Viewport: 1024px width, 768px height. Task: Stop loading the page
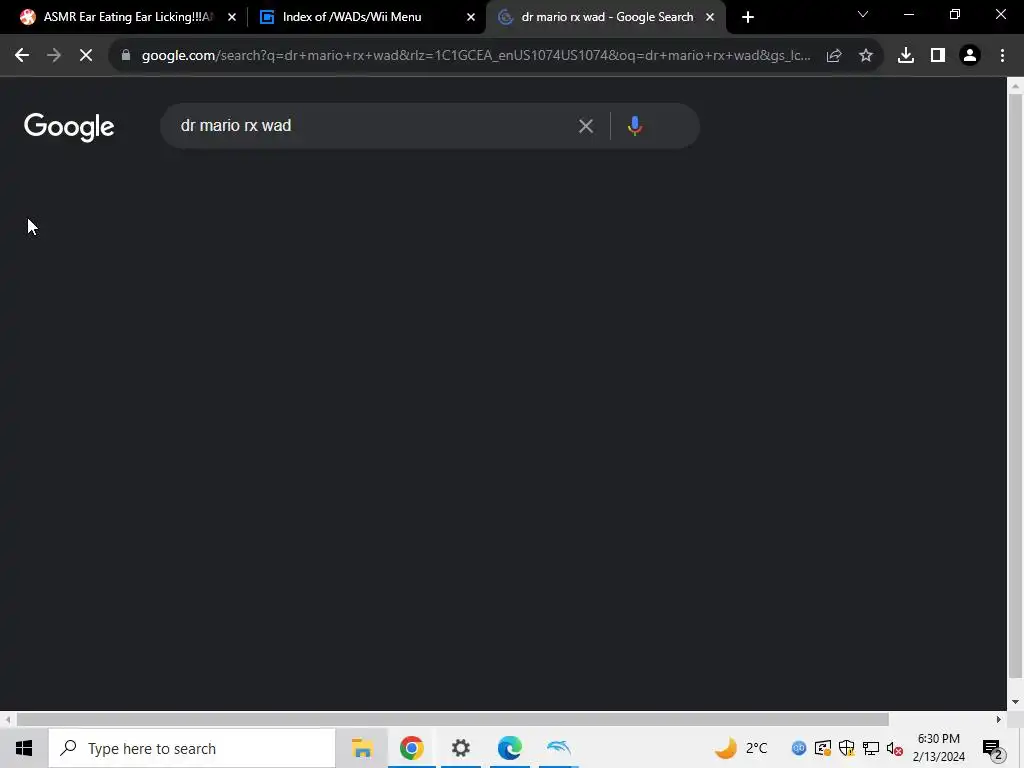pos(86,56)
